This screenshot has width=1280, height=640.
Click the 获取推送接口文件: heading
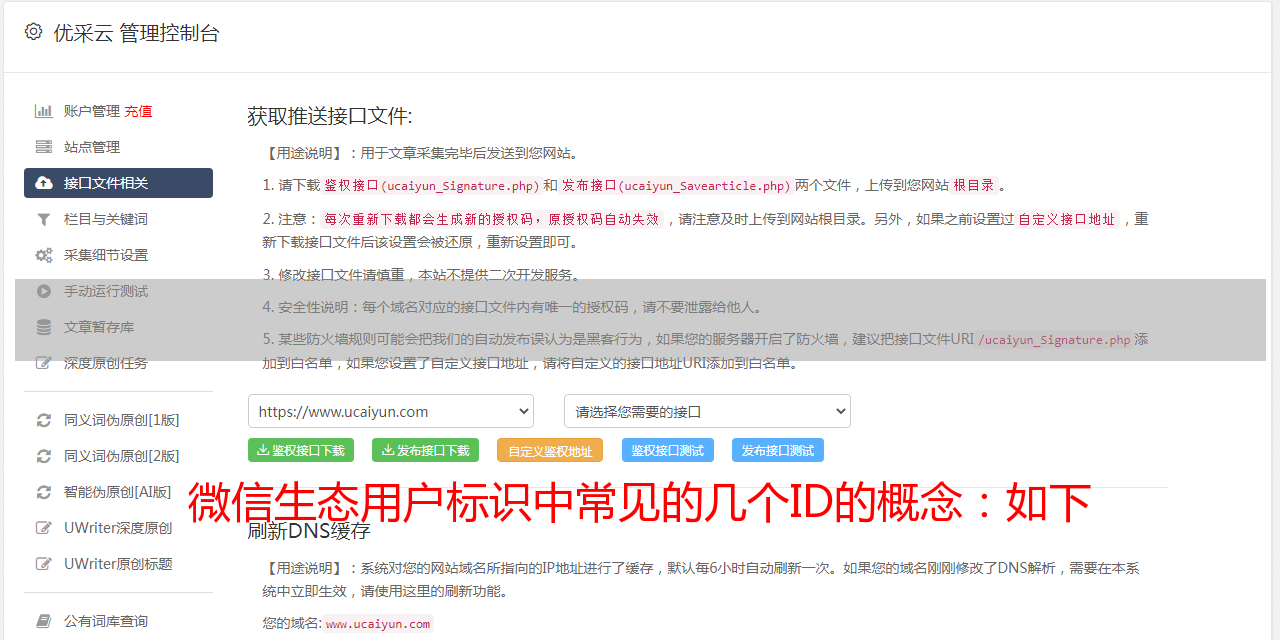330,116
